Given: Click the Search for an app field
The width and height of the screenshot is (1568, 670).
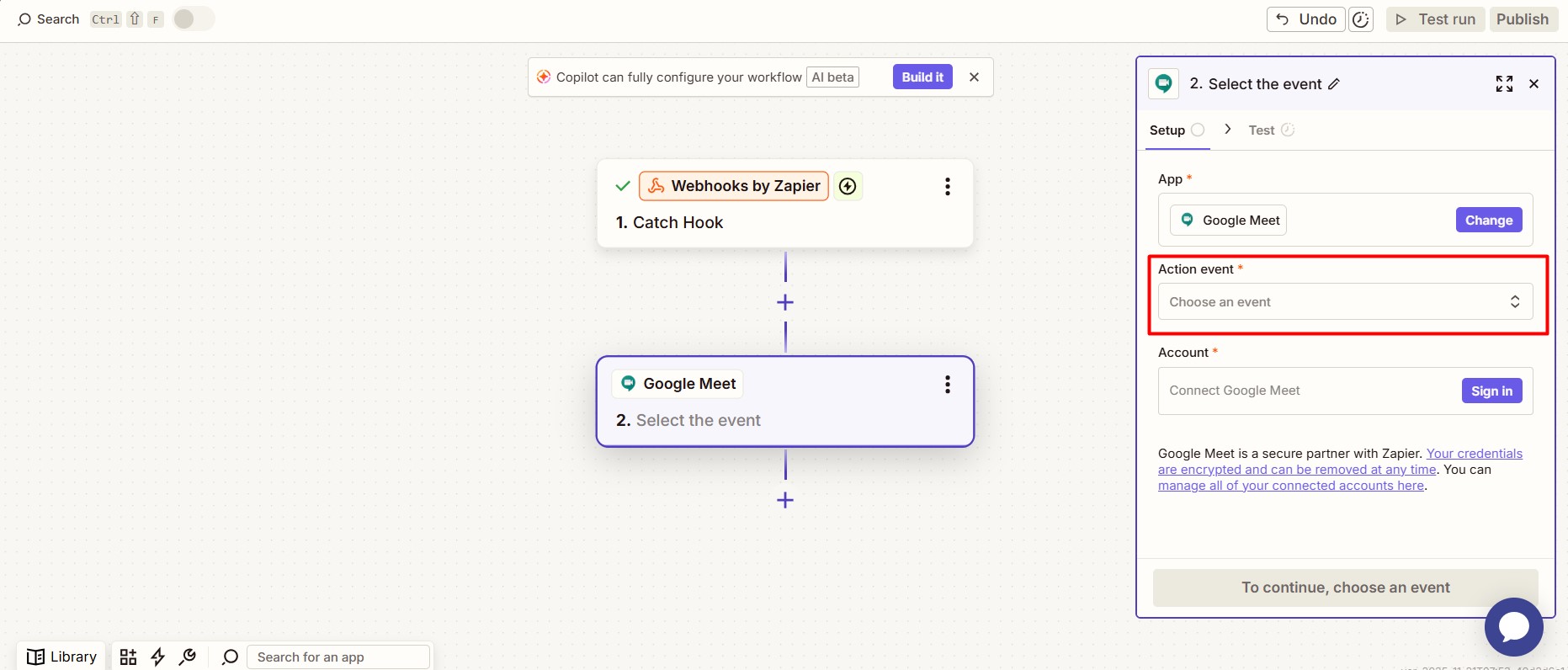Looking at the screenshot, I should pos(338,657).
